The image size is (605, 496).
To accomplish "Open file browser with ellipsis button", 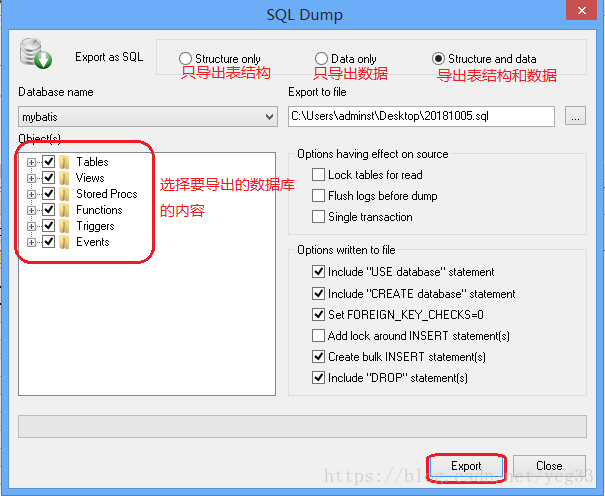I will 575,116.
